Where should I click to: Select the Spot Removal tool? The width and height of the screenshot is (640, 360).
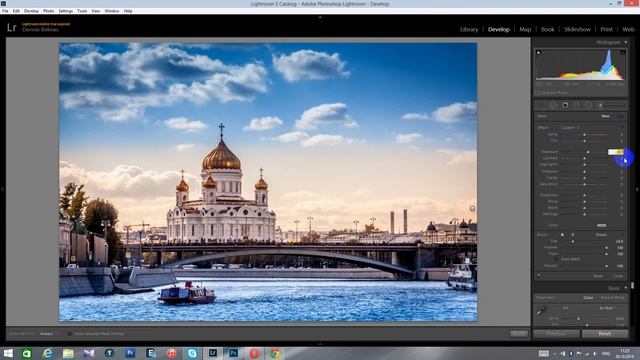click(x=553, y=105)
